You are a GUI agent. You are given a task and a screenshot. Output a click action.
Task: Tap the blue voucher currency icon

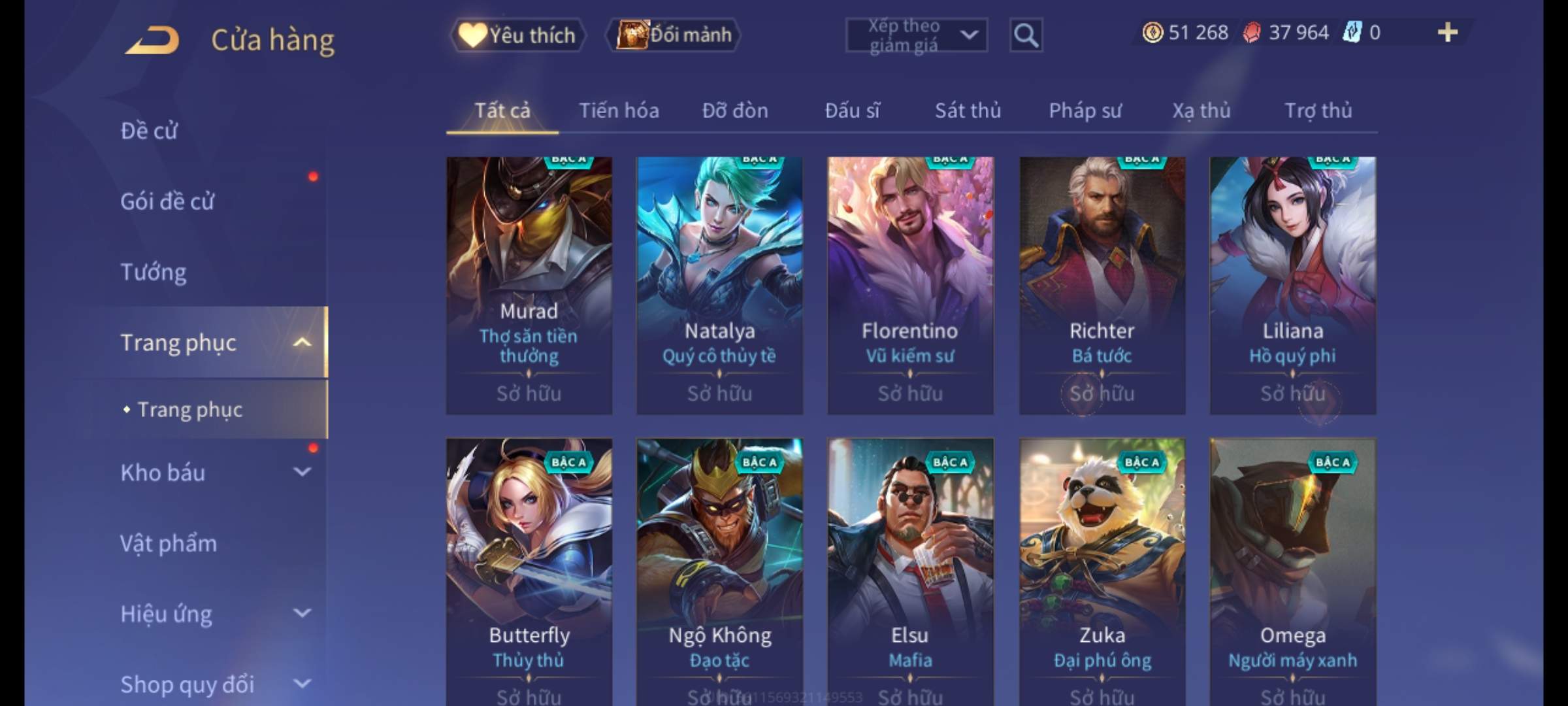point(1352,32)
